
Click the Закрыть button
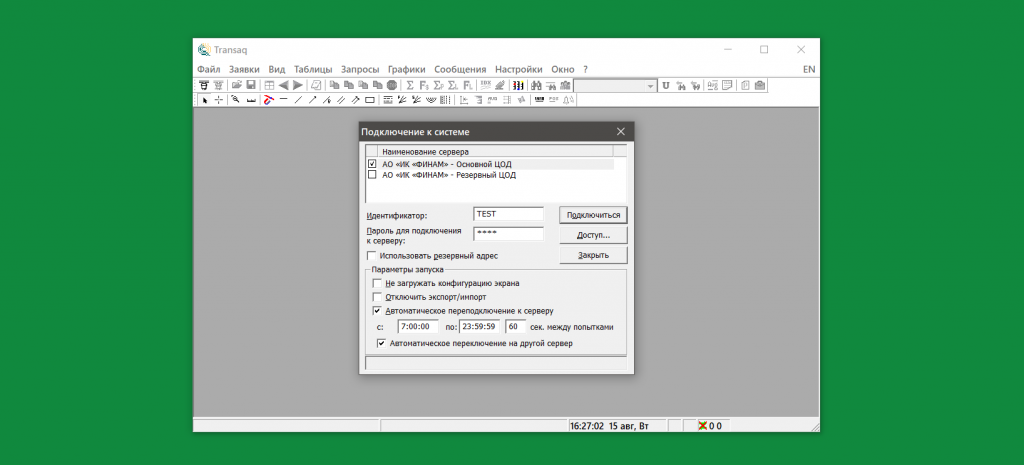pos(594,255)
